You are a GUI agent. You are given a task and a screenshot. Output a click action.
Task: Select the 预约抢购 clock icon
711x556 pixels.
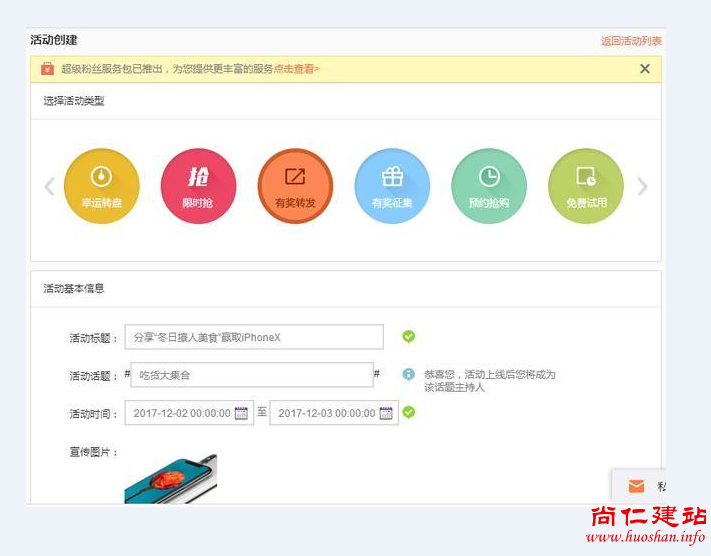(489, 186)
